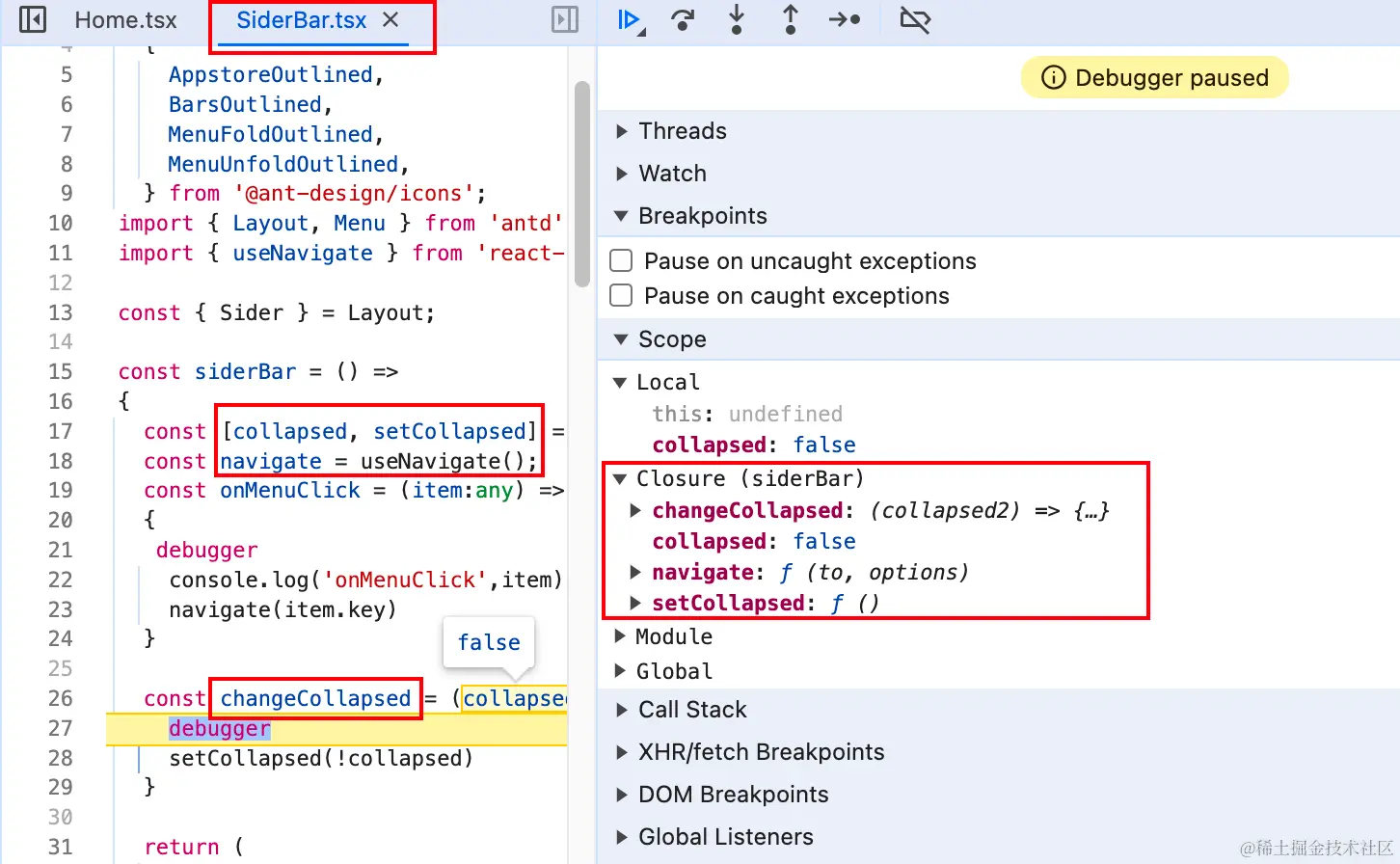Viewport: 1400px width, 864px height.
Task: Click the highlighted debugger statement on line 27
Action: pyautogui.click(x=220, y=728)
